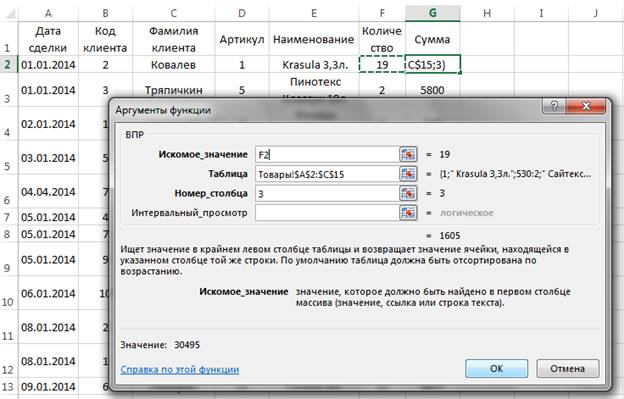This screenshot has height=399, width=624.
Task: Select column C header
Action: click(x=174, y=14)
